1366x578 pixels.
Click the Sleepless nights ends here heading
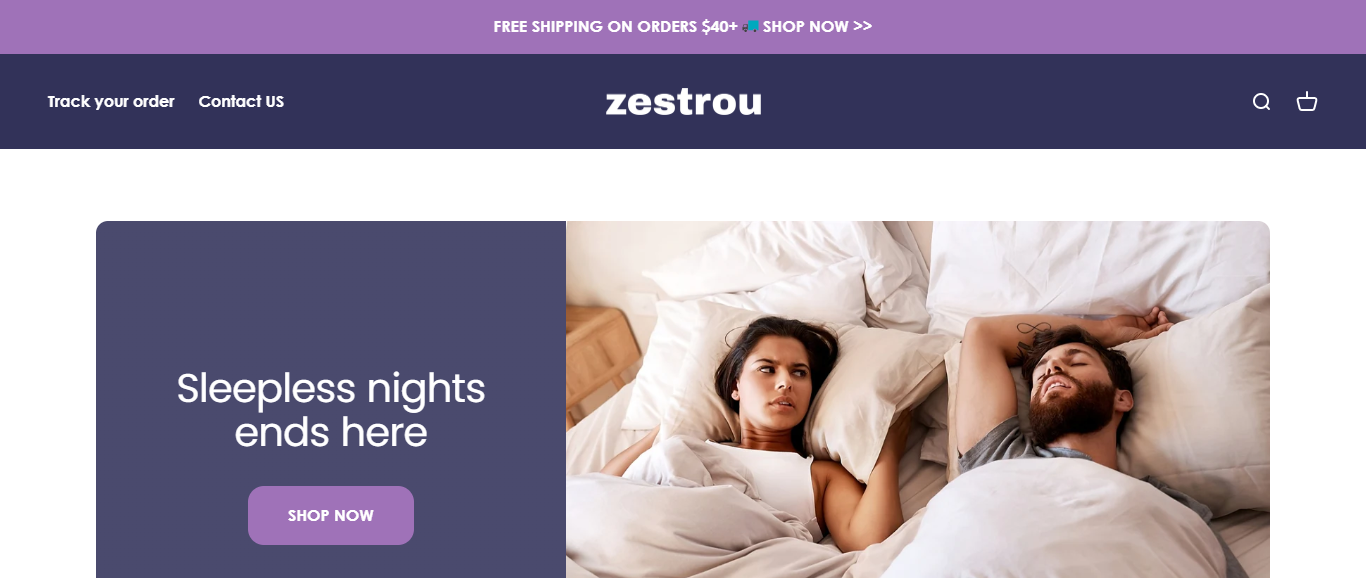331,410
